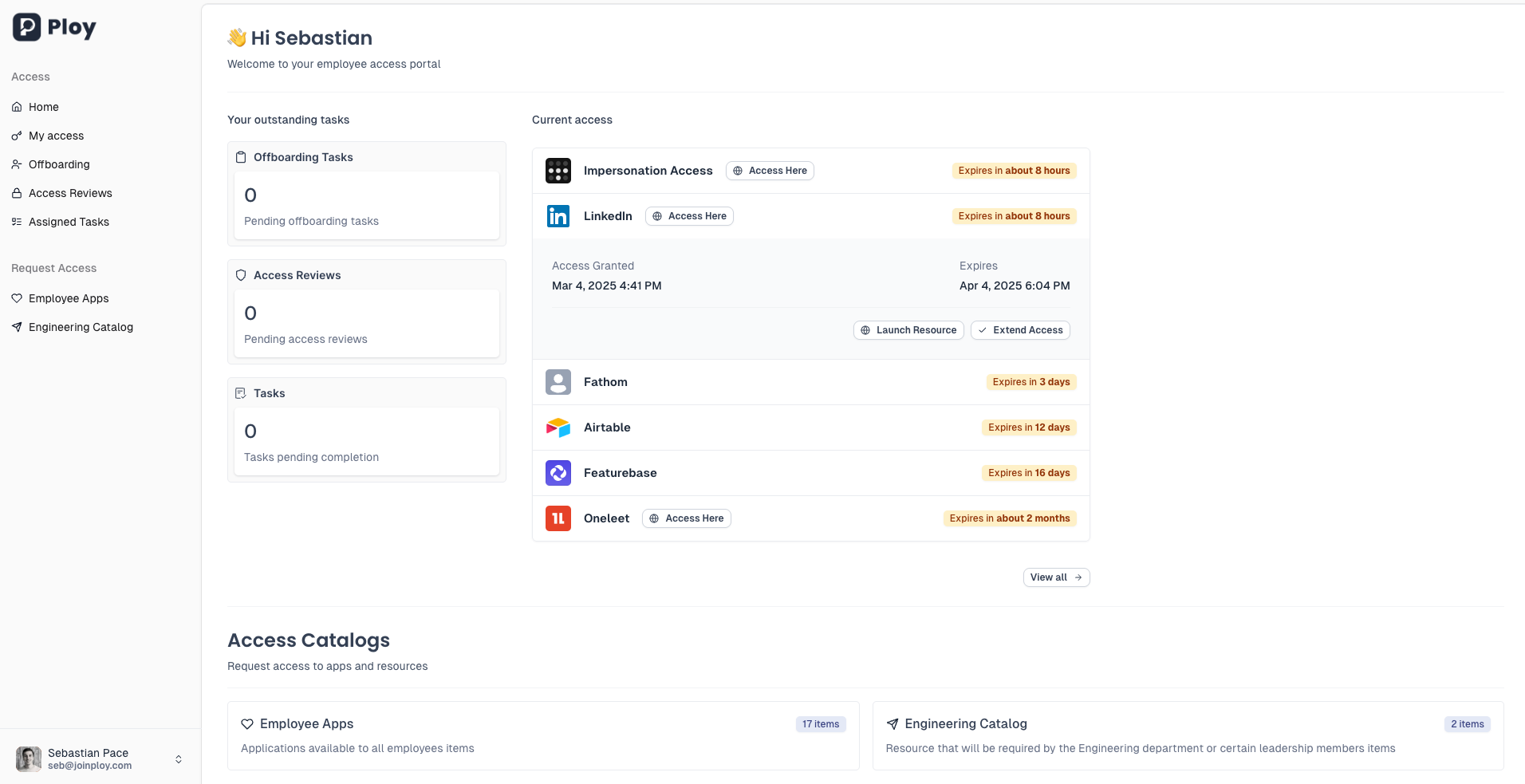
Task: Select Assigned Tasks in the sidebar
Action: click(69, 222)
